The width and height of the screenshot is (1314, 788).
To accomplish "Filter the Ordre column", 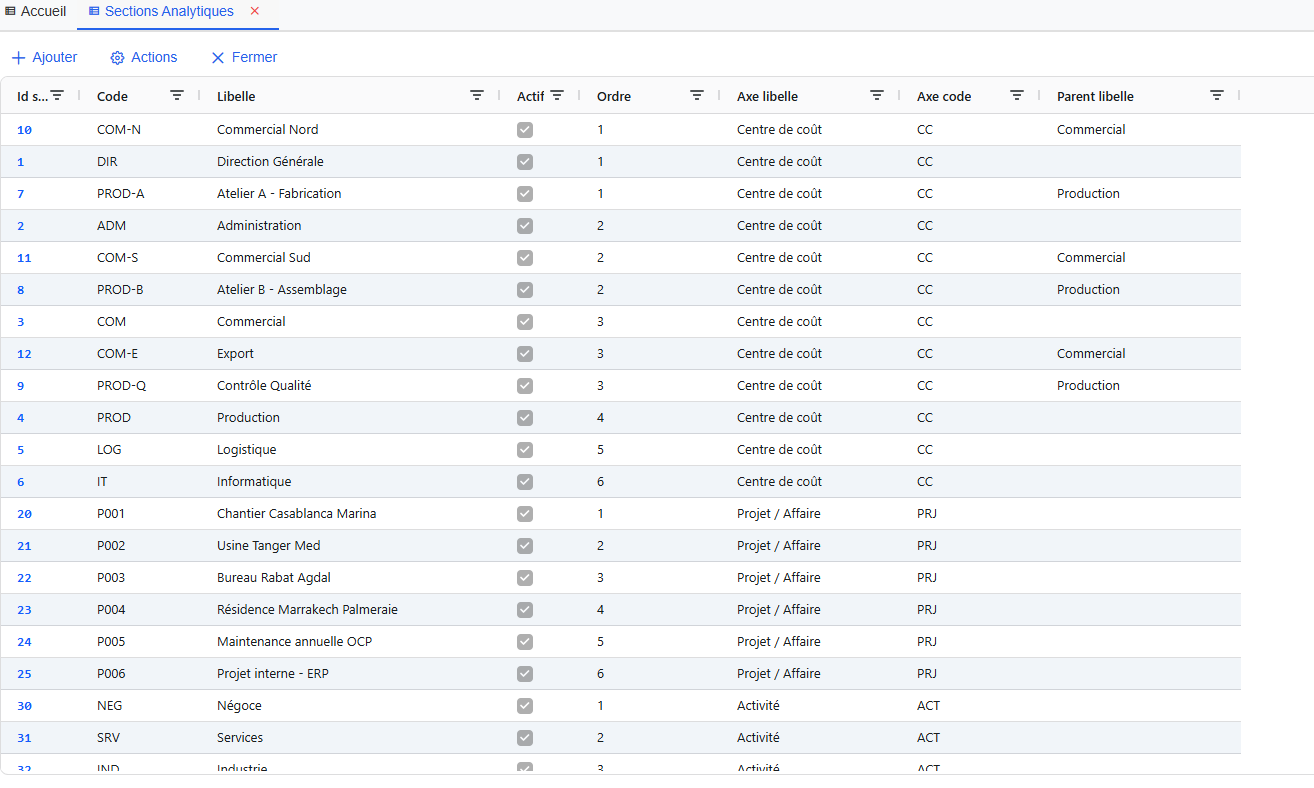I will point(697,95).
